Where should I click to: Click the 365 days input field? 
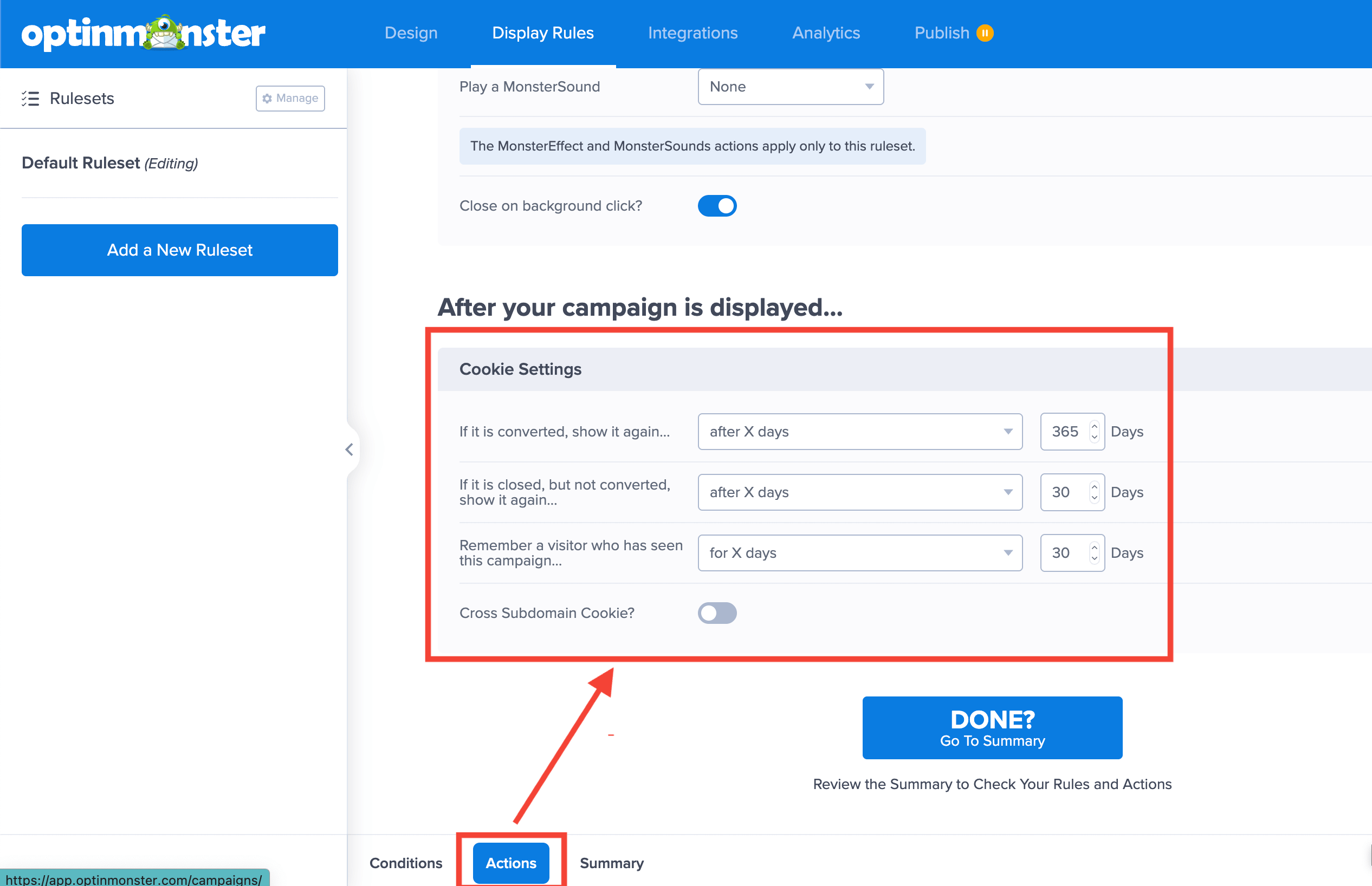[1064, 432]
